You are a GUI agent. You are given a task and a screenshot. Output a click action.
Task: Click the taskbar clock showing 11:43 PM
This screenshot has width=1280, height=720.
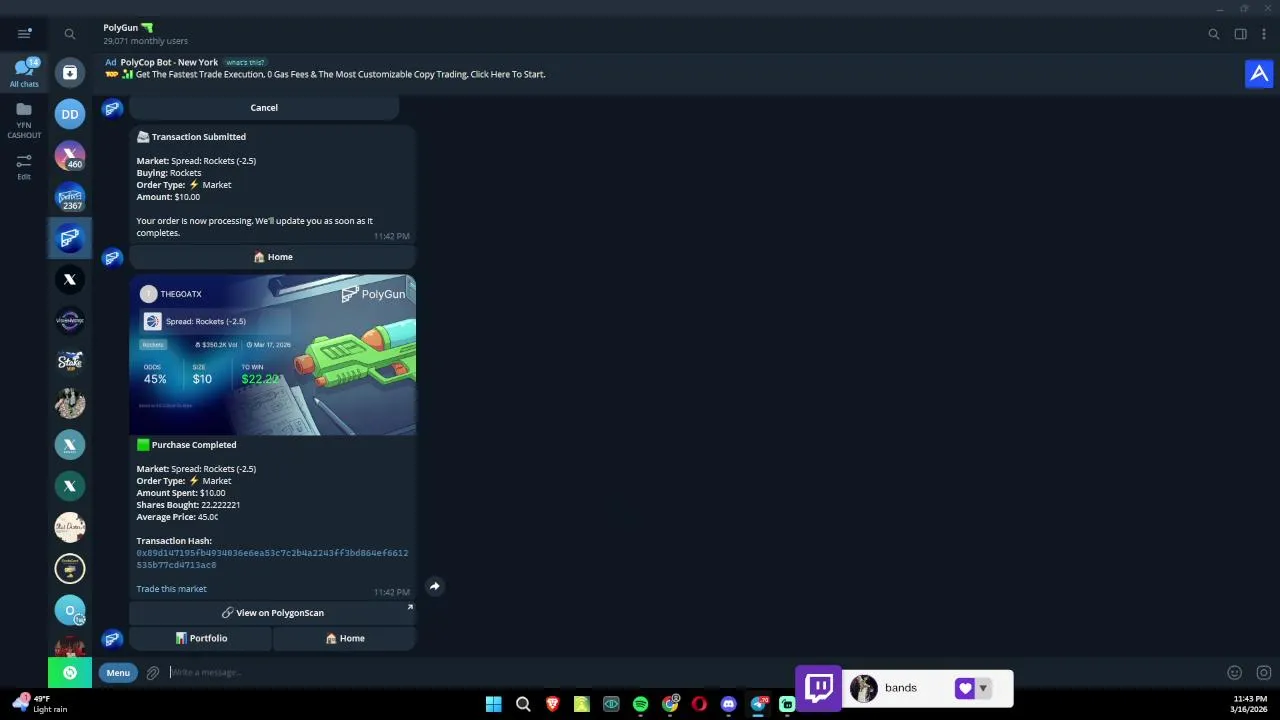(1250, 704)
